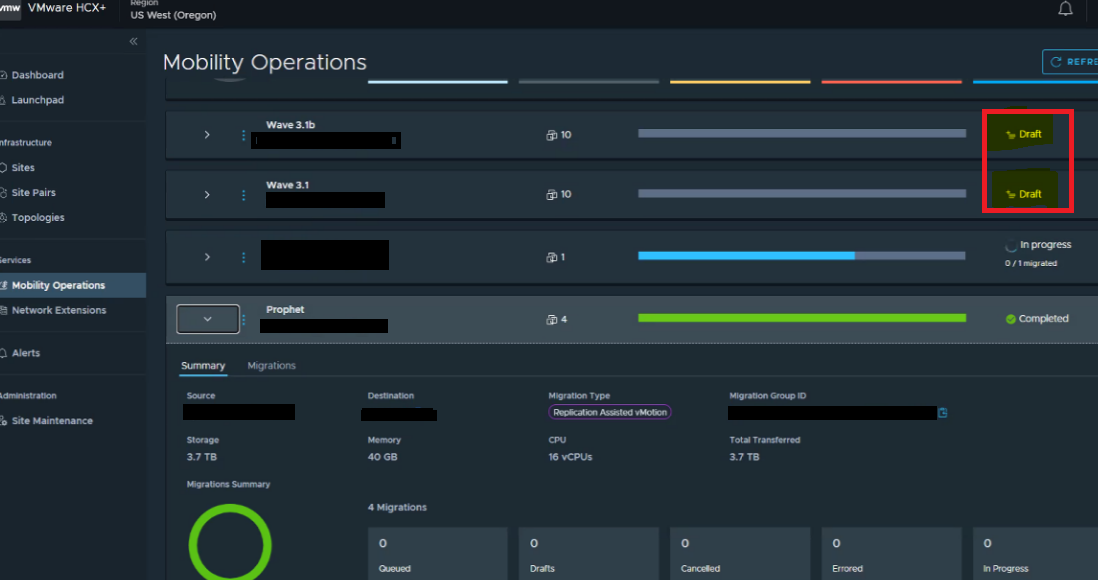
Task: Click the Refresh button
Action: point(1071,62)
